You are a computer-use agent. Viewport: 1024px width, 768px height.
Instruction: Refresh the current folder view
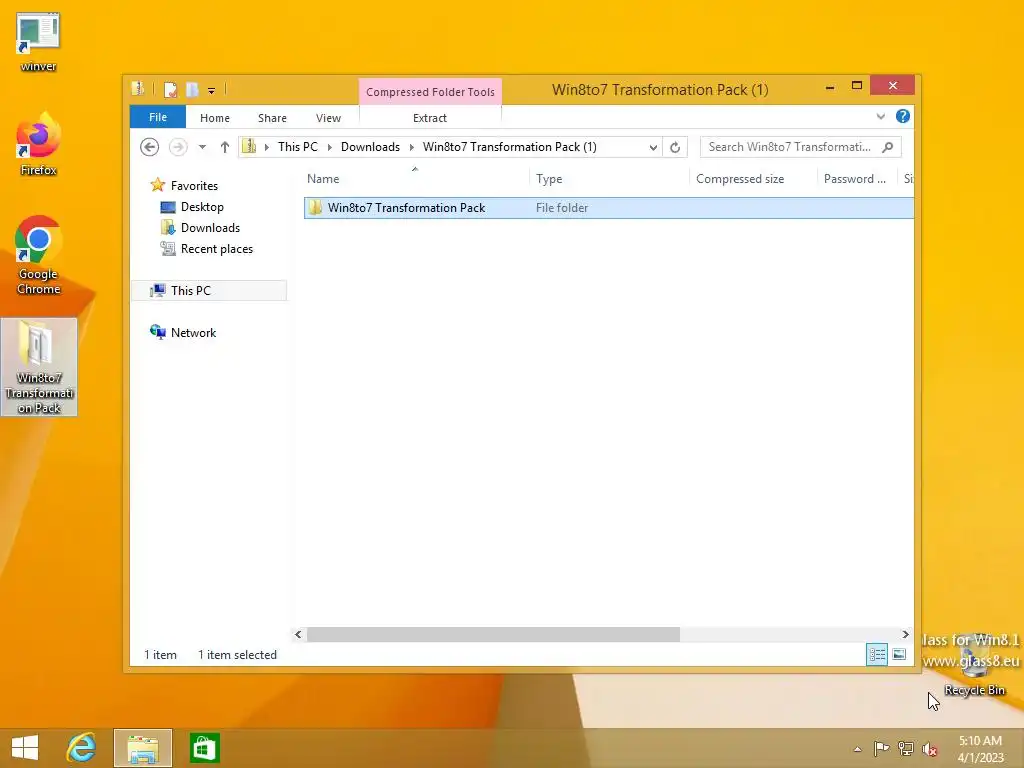675,148
